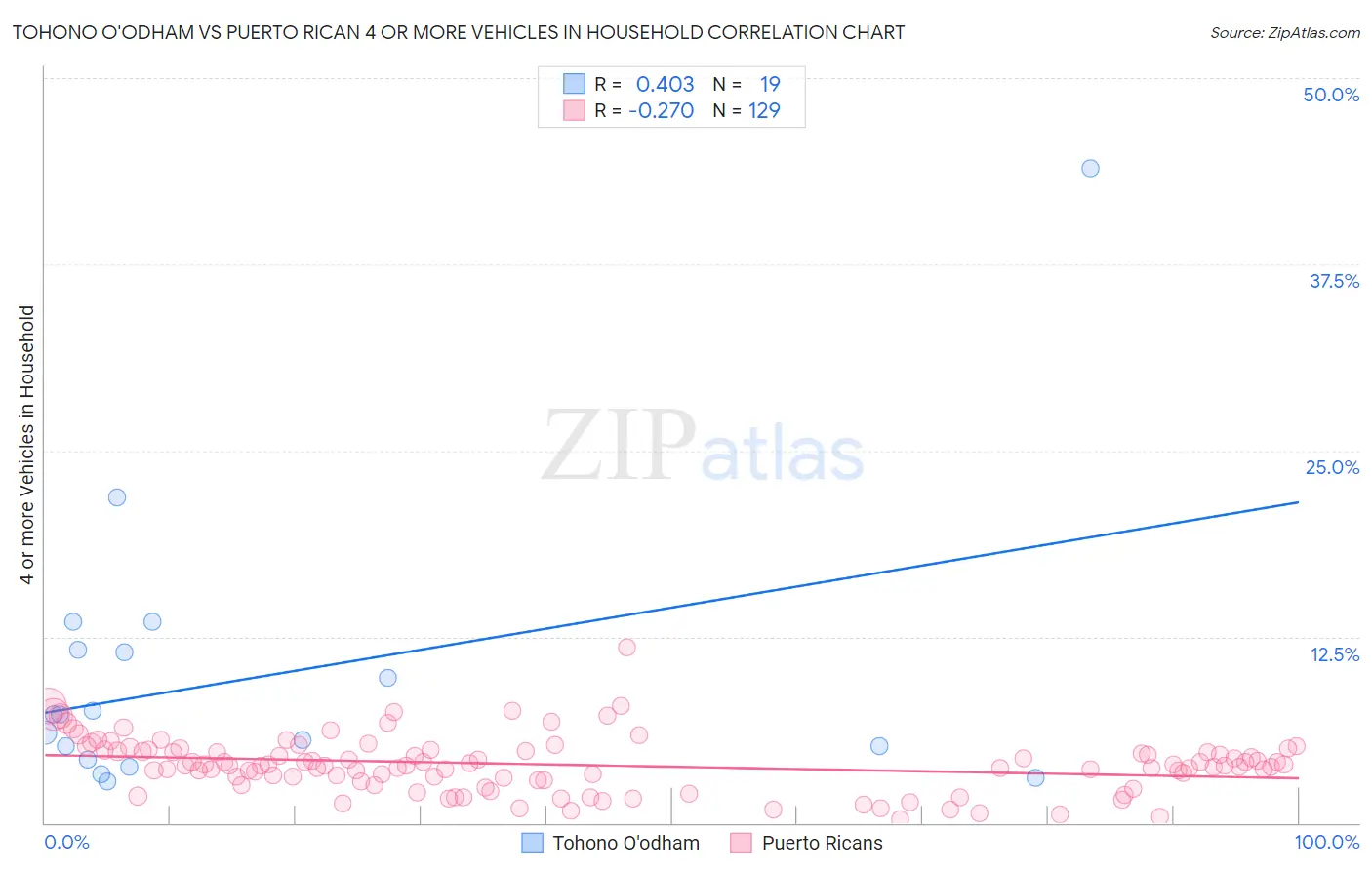The image size is (1372, 870).
Task: Click the pink Puerto Ricans legend swatch
Action: click(x=741, y=843)
